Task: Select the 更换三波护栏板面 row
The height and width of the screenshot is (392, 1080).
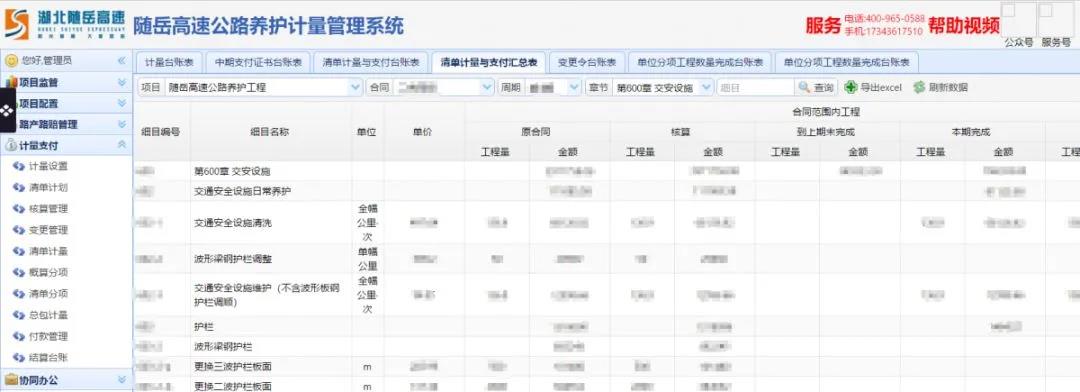Action: click(606, 367)
